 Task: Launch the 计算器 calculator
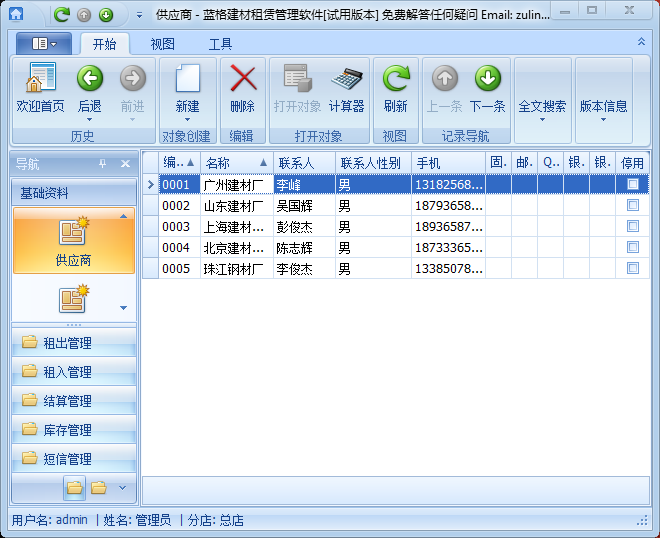[346, 89]
